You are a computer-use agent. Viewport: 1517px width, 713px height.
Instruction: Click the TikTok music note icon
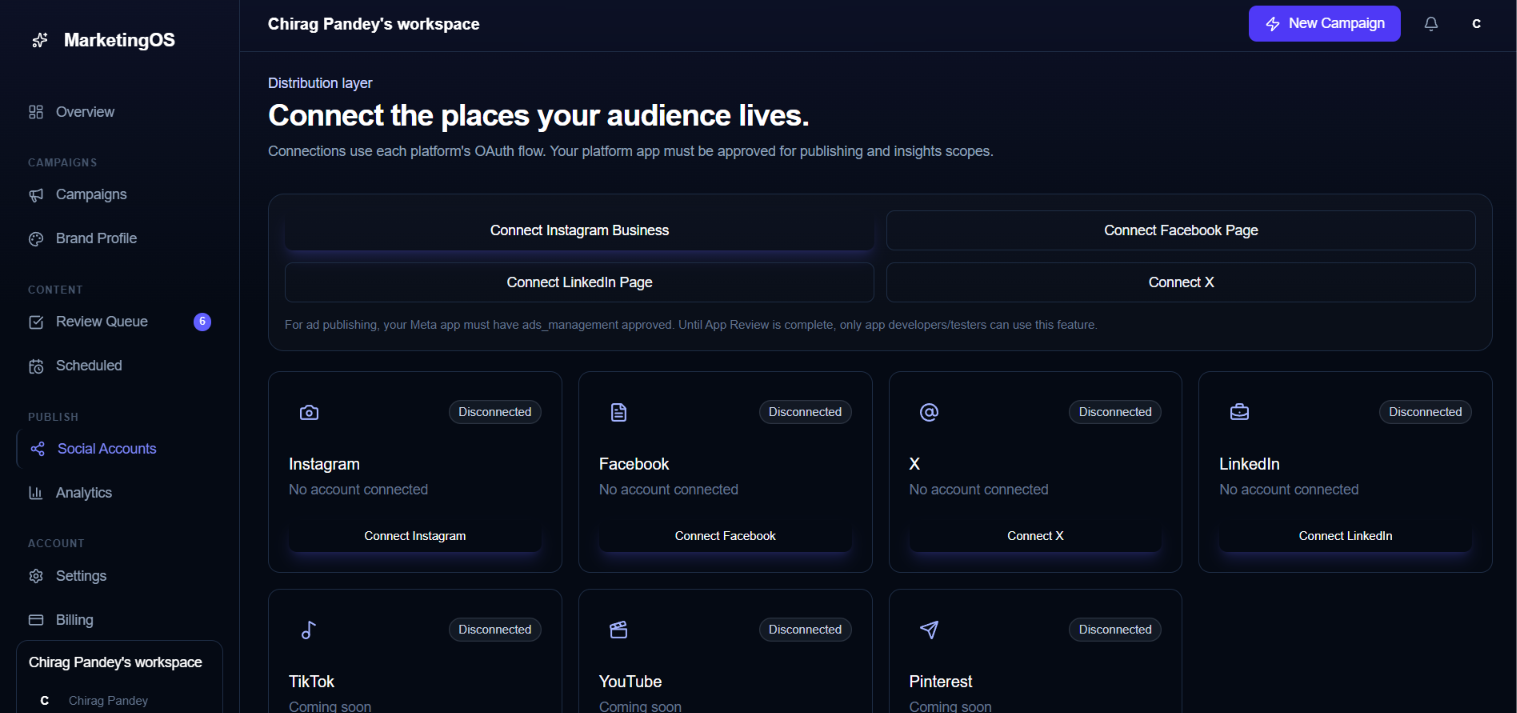point(309,630)
